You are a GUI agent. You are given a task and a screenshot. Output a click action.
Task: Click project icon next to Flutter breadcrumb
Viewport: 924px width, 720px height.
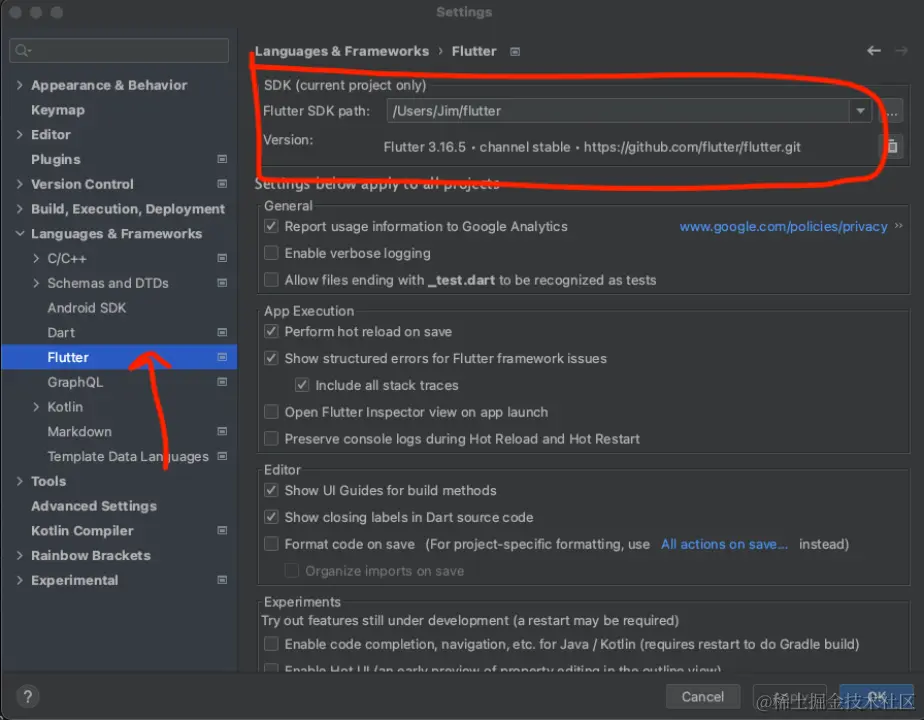coord(515,52)
